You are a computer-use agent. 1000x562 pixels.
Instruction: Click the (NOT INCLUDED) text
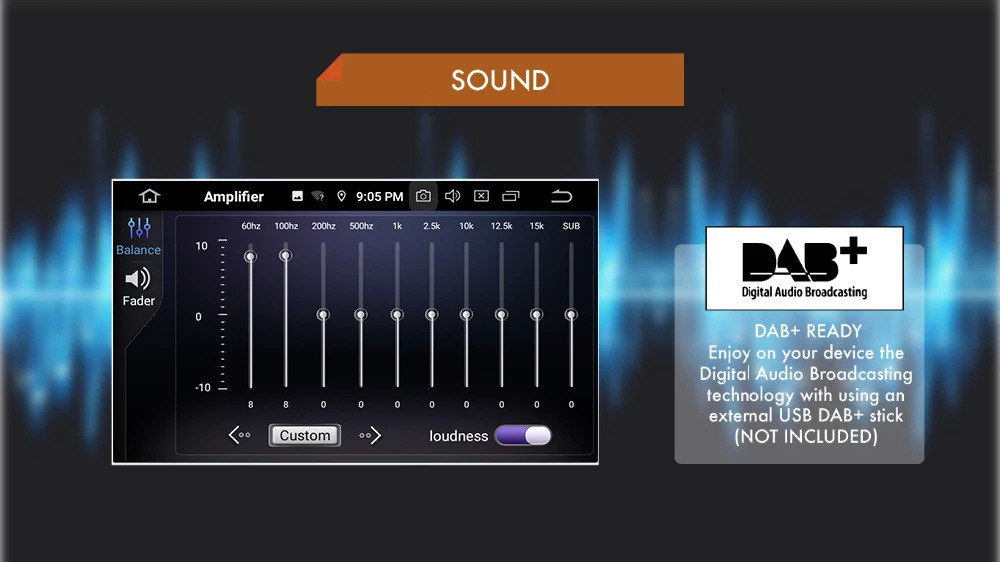point(806,436)
